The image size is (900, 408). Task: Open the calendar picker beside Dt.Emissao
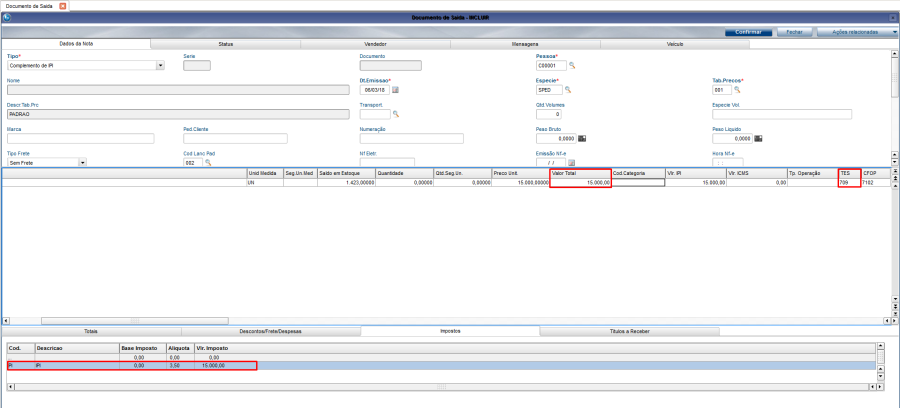[x=395, y=90]
